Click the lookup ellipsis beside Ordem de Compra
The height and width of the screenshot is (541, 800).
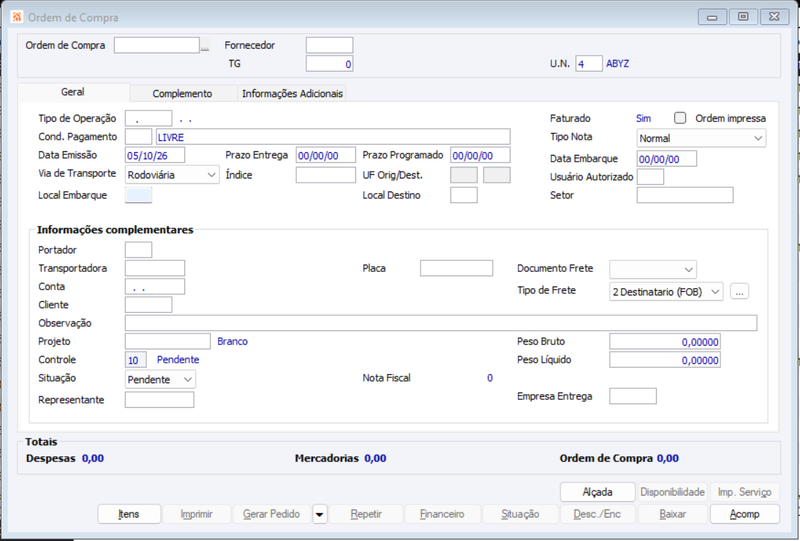(205, 46)
